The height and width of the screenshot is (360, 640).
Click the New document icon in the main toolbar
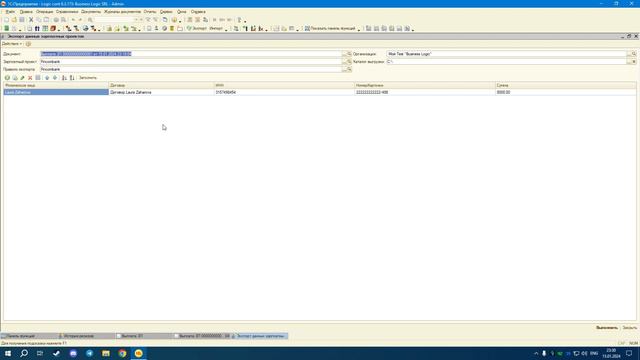pos(6,20)
